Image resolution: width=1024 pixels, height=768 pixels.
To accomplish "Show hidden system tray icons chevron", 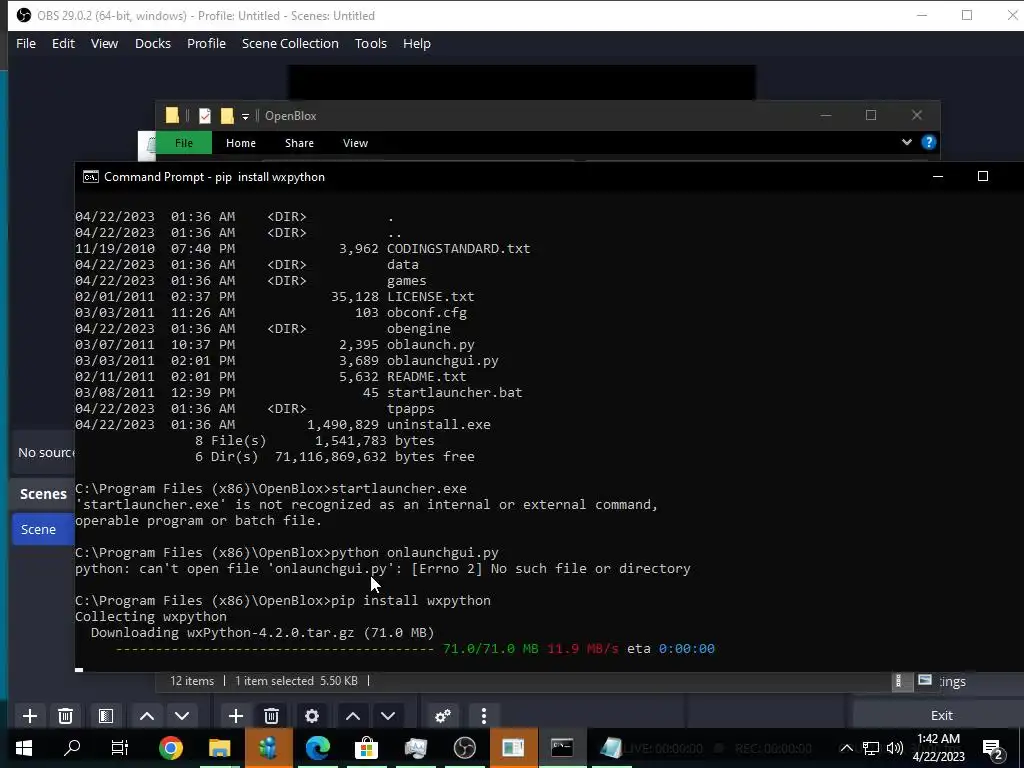I will pos(846,748).
